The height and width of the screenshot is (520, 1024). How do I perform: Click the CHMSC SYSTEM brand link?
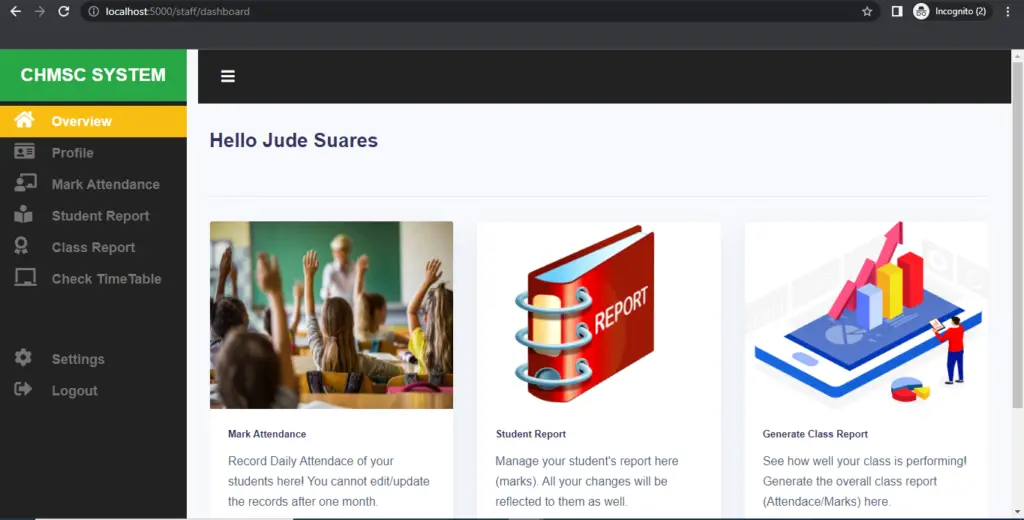click(93, 75)
